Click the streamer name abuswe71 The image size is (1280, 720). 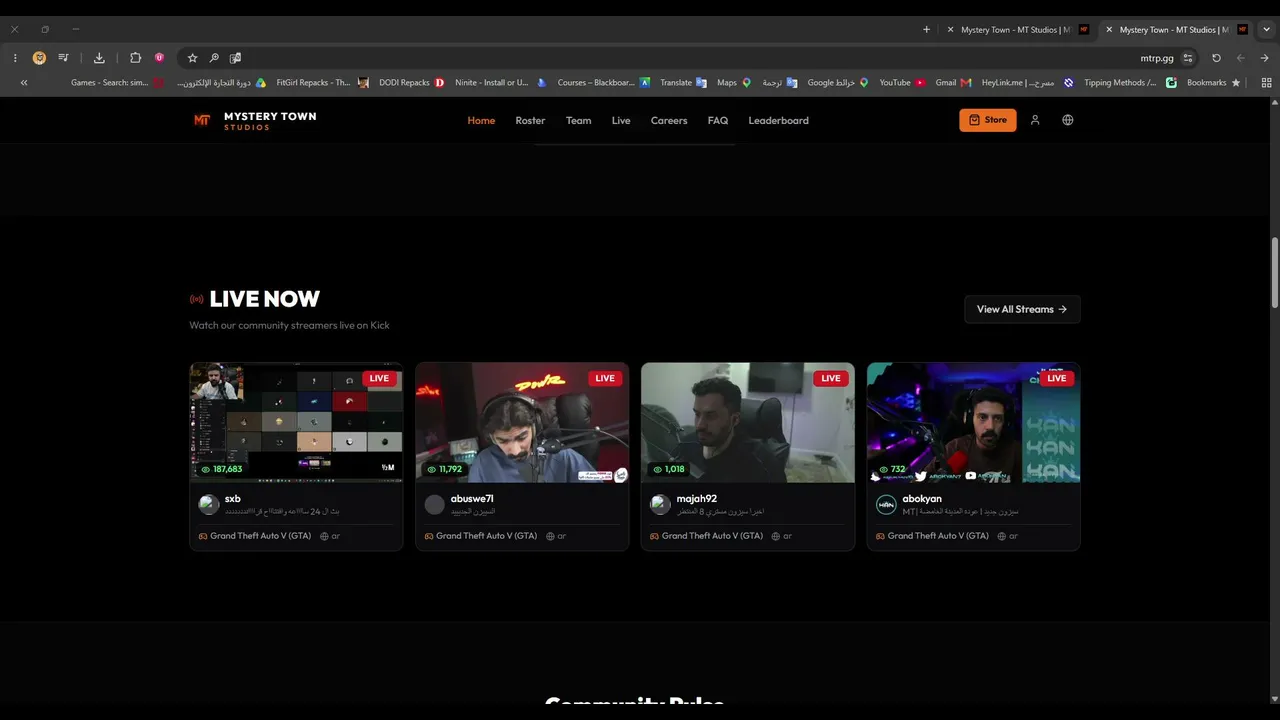(x=472, y=498)
